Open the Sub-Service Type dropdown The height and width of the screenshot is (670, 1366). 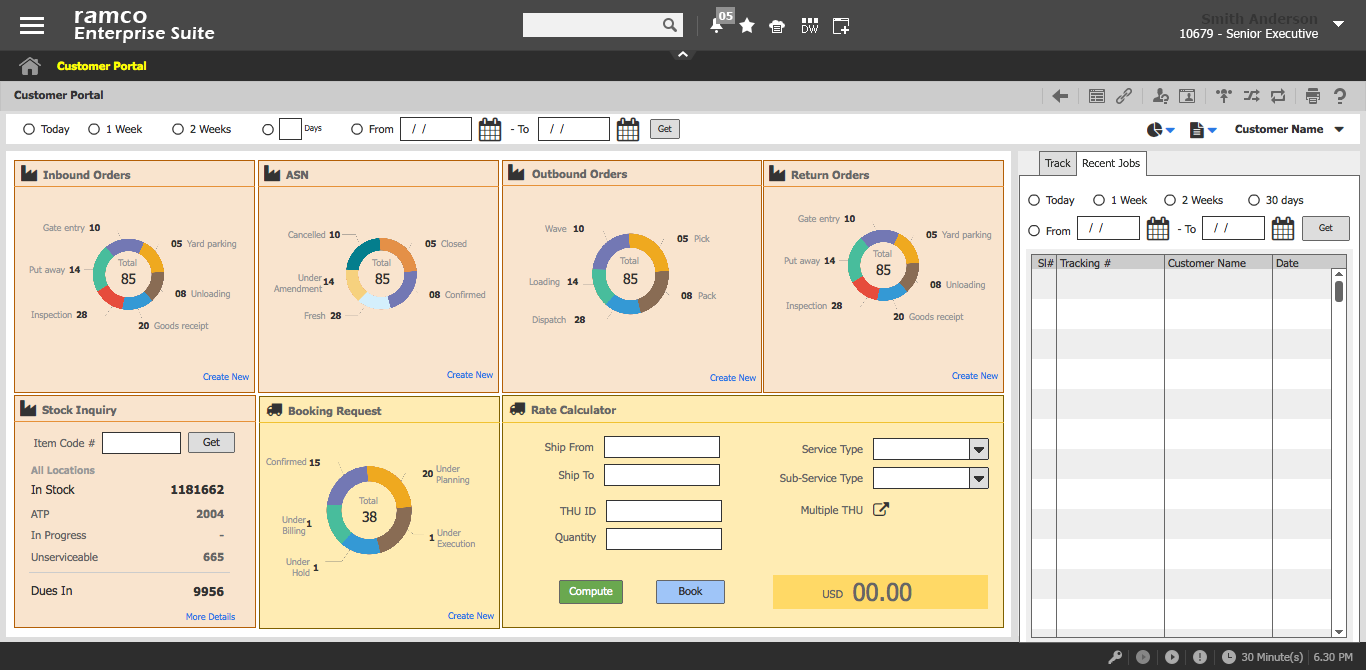tap(978, 478)
